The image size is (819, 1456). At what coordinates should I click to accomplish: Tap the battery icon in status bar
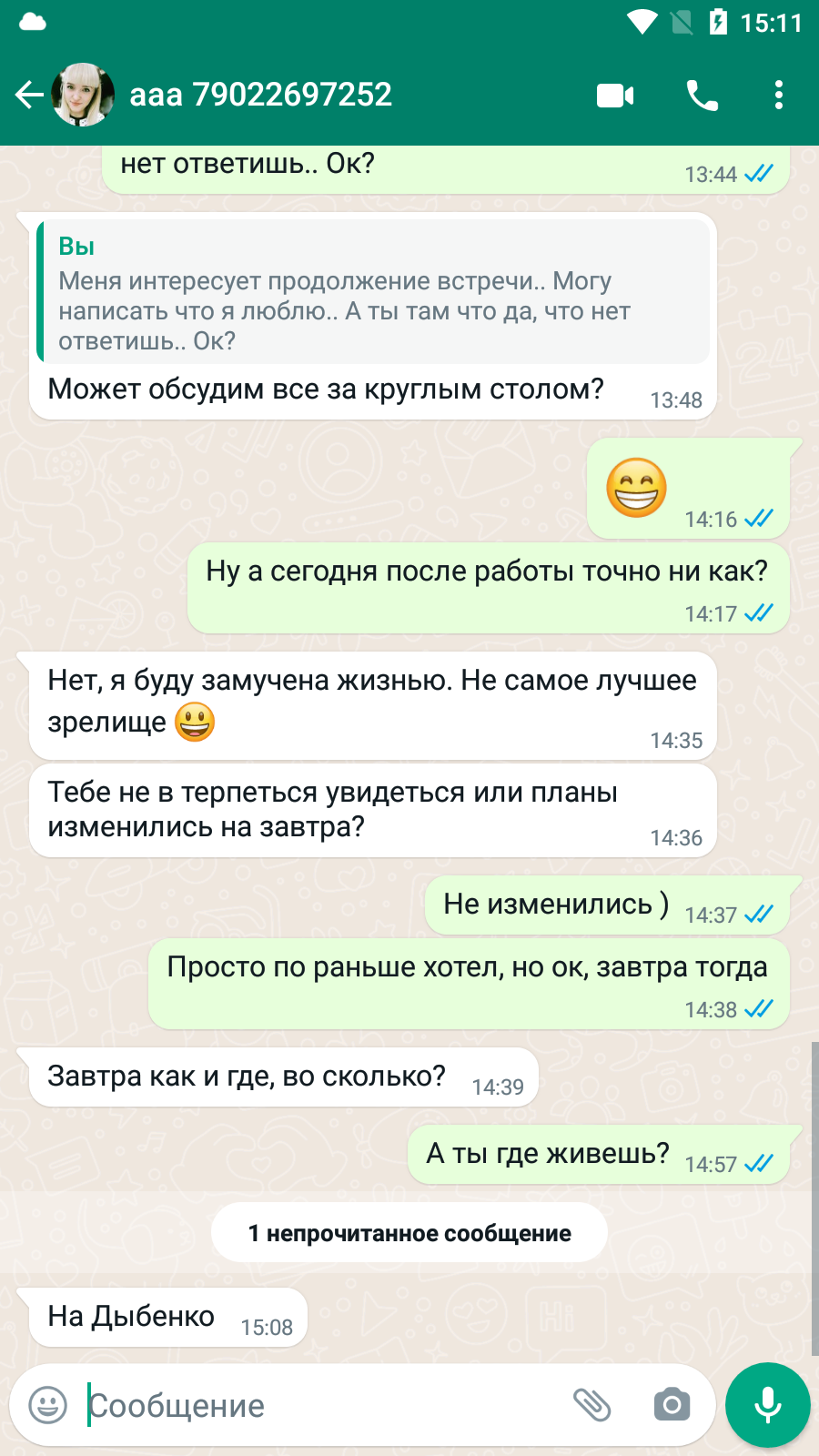click(x=718, y=22)
